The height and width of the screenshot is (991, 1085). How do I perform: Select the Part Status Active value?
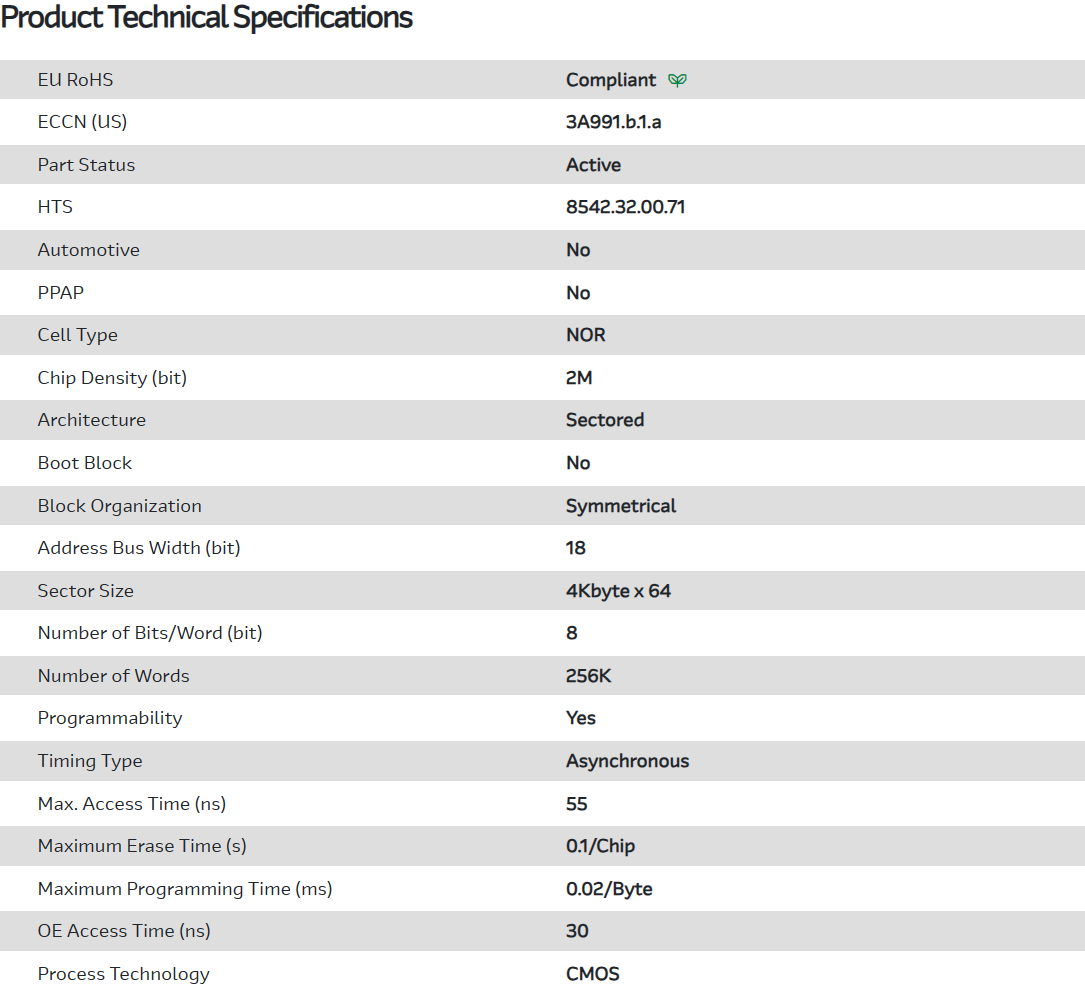593,165
